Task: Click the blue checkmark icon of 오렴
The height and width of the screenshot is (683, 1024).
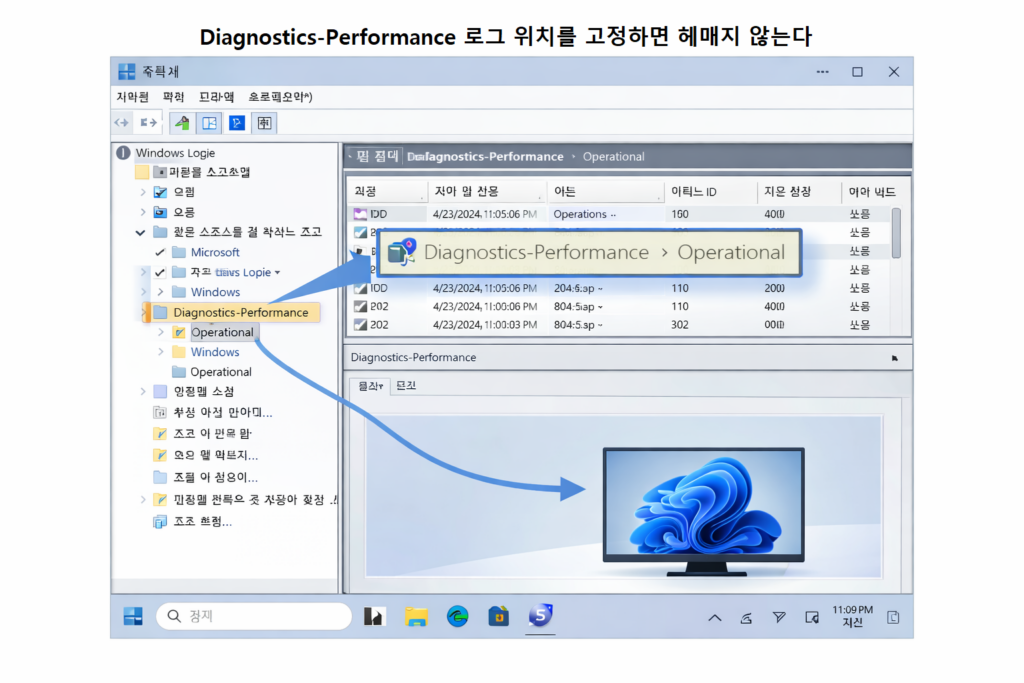Action: 160,192
